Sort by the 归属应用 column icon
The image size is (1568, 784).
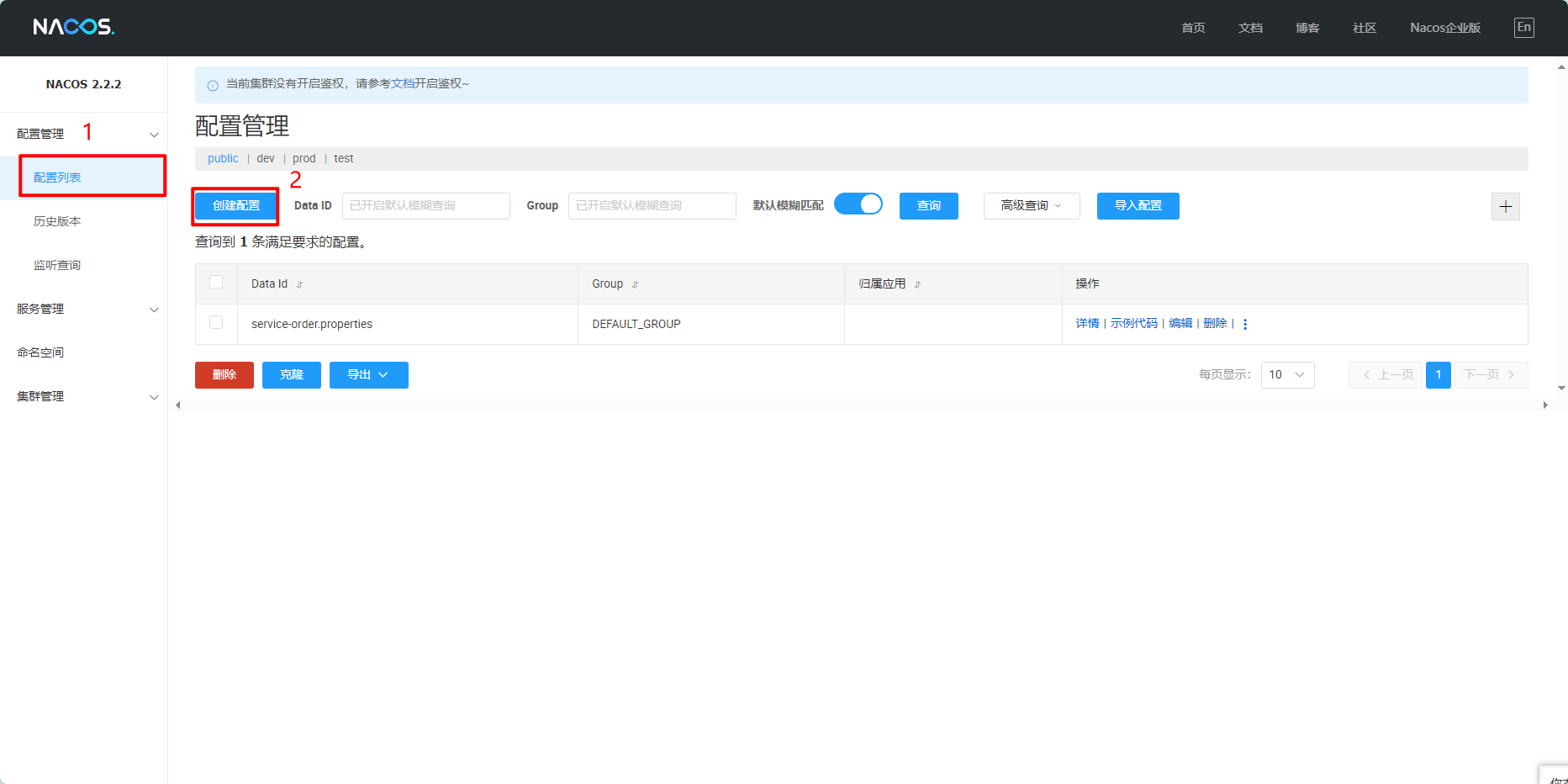point(917,284)
